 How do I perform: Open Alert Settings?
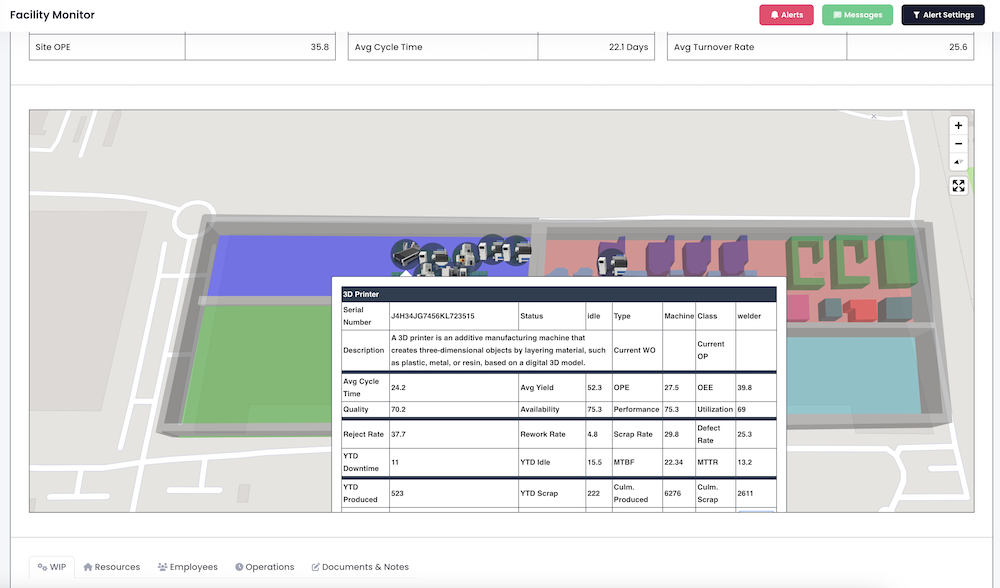942,15
